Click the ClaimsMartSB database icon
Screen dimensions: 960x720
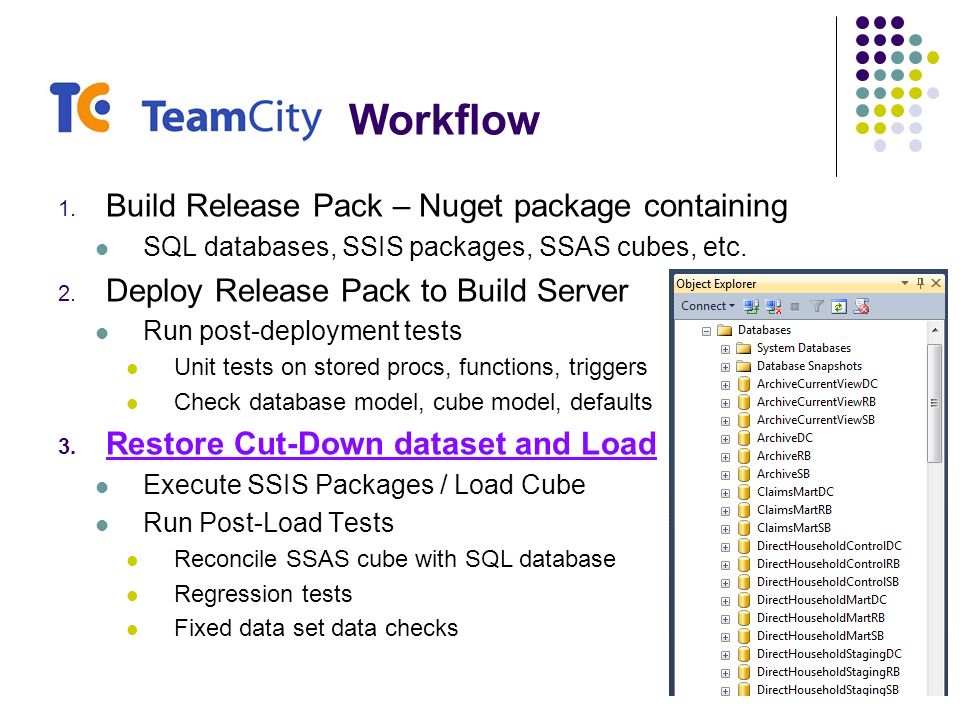744,528
